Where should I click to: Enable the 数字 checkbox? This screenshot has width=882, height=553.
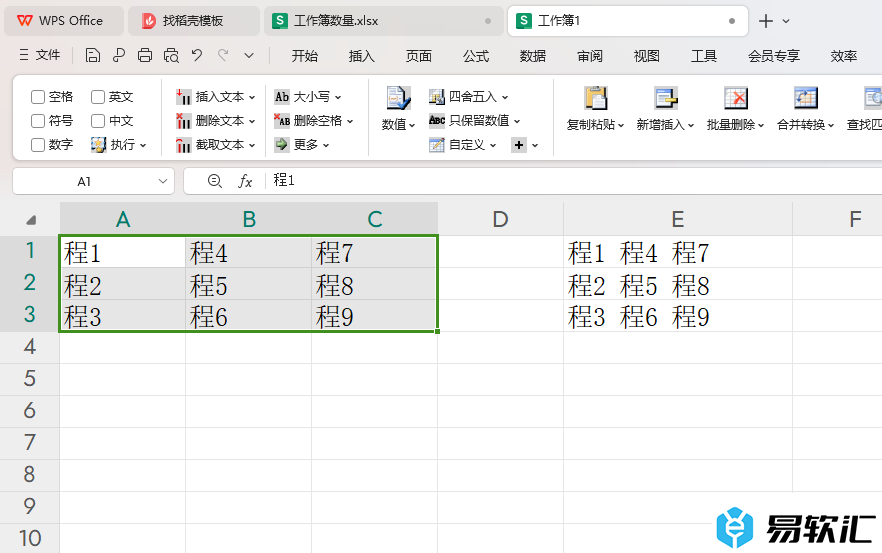click(38, 145)
